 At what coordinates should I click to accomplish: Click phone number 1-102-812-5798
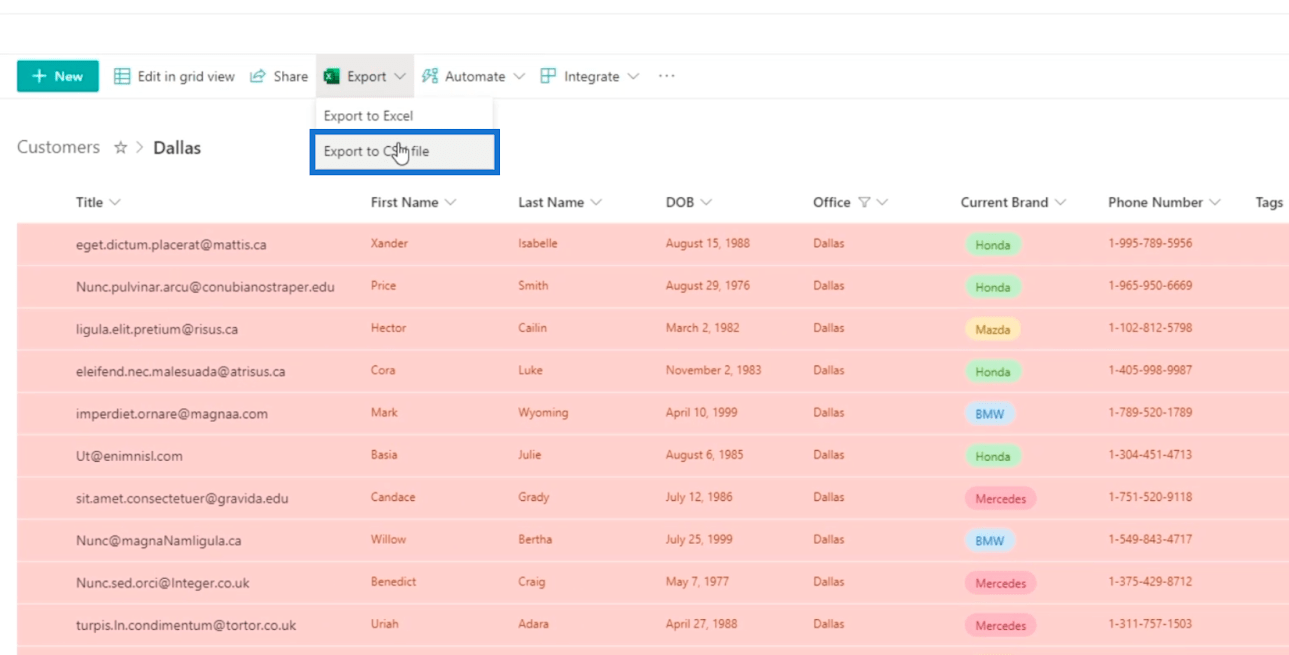point(1150,327)
